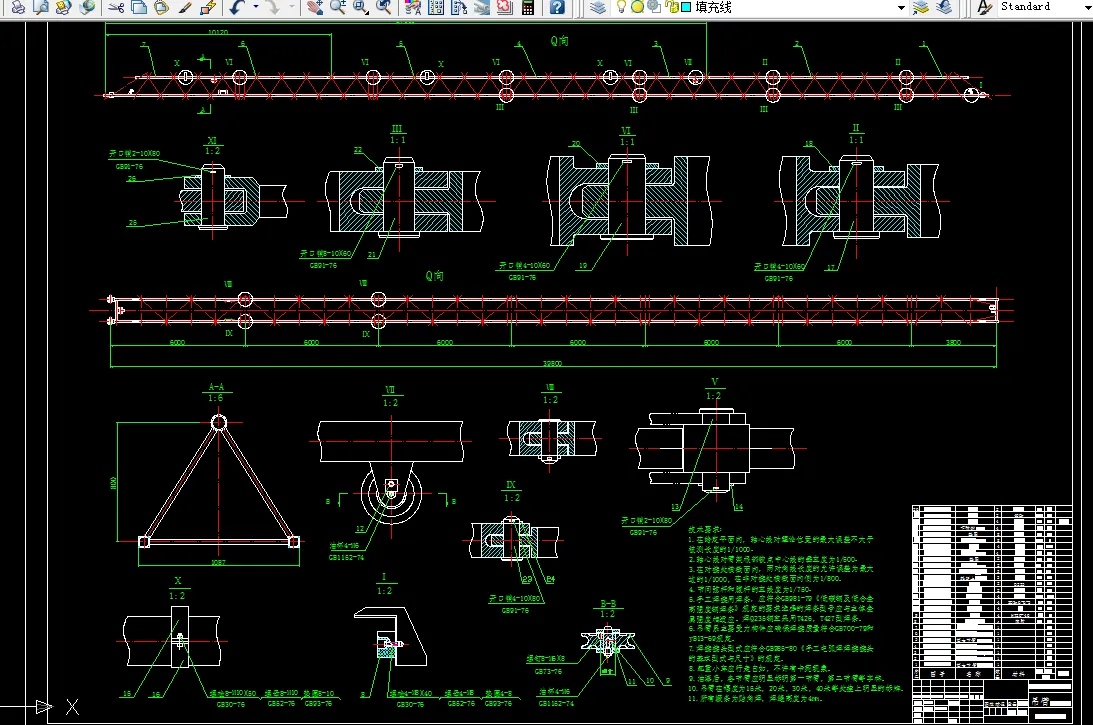
Task: Open Layer Properties Manager
Action: tap(597, 7)
